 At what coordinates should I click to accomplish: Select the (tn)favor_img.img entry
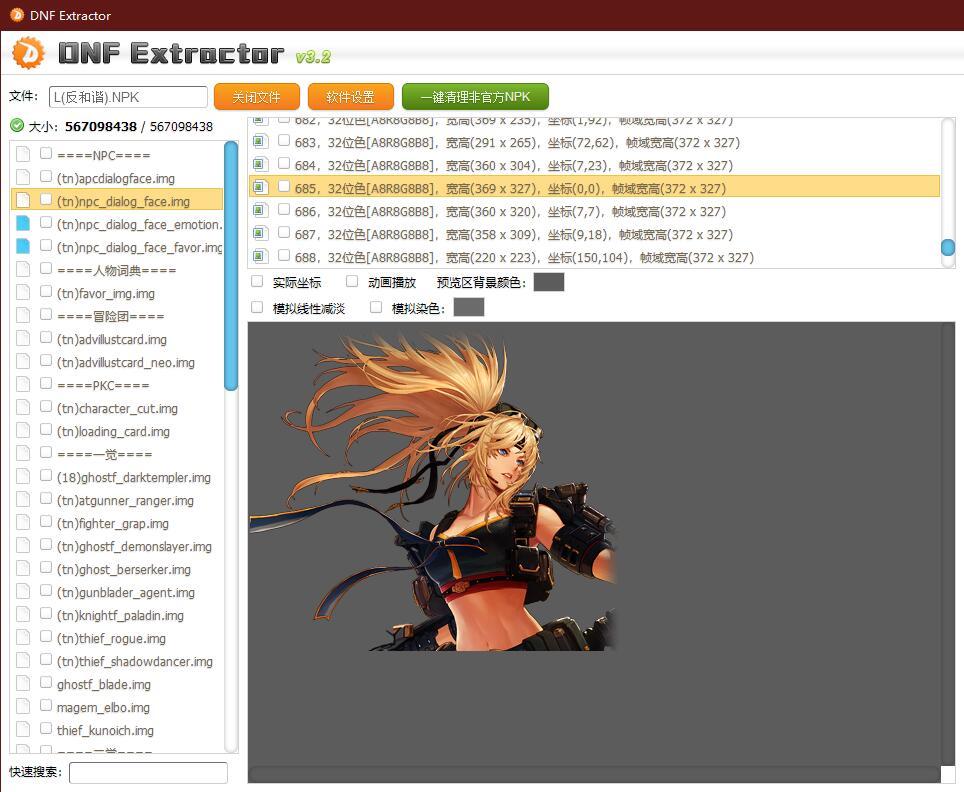[x=105, y=293]
